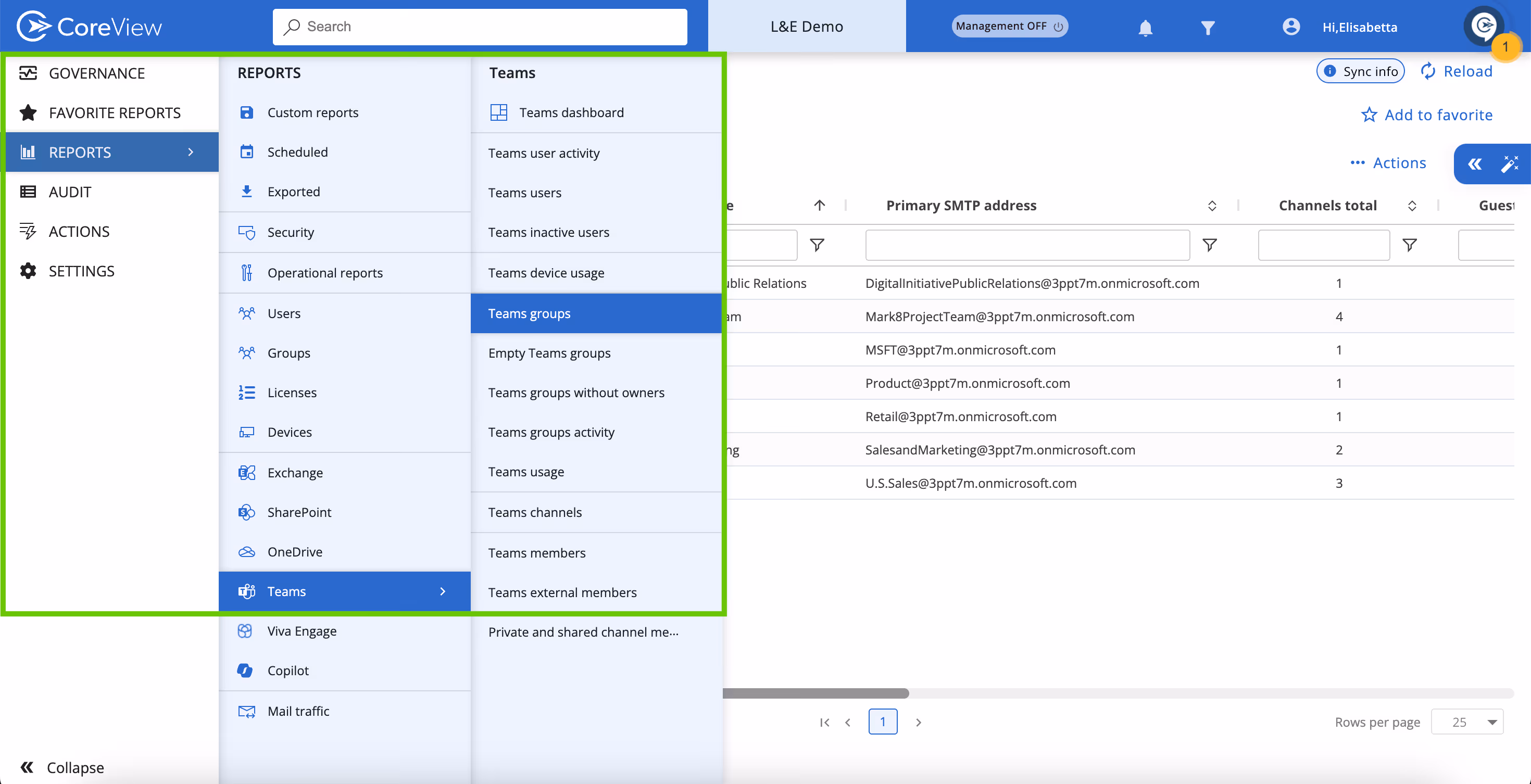Select Teams channels report
The width and height of the screenshot is (1531, 784).
coord(535,512)
